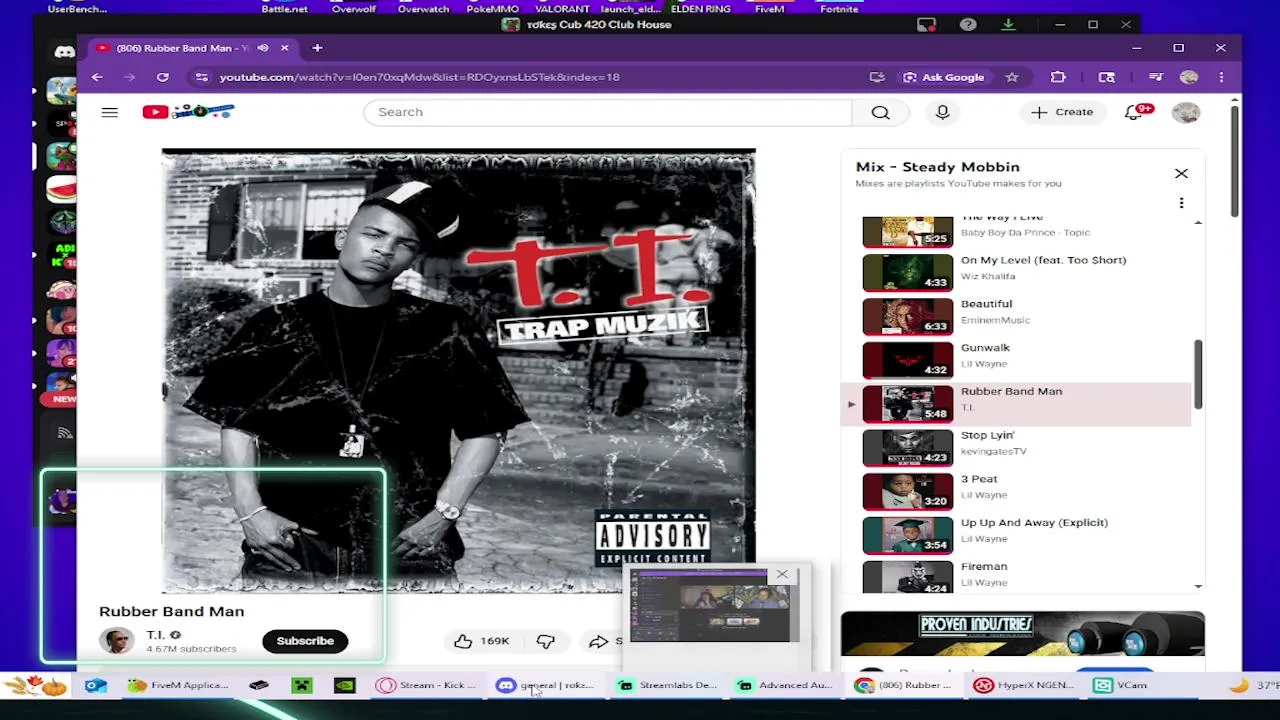Click the playlist scrollbar thumb
Image resolution: width=1280 pixels, height=720 pixels.
[x=1198, y=374]
